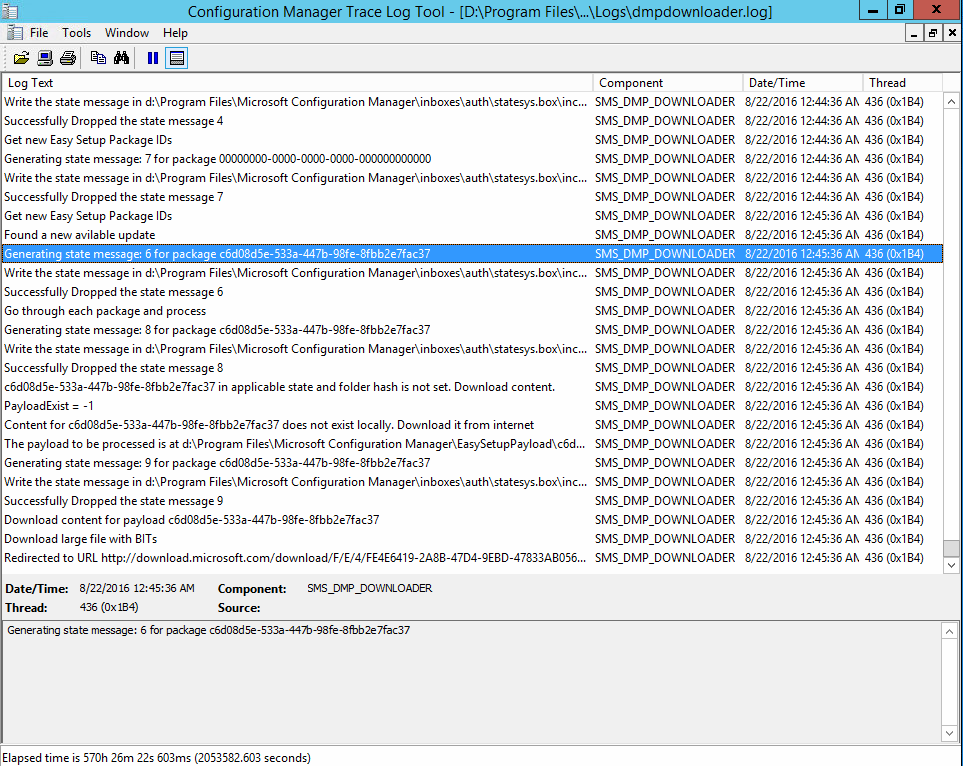Click log list scrollbar down arrow

tap(951, 565)
